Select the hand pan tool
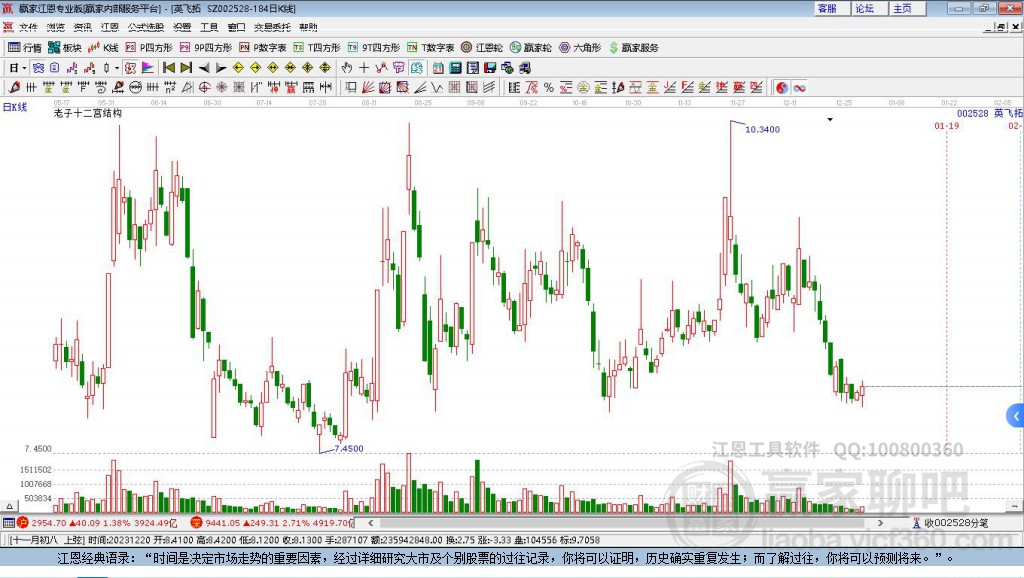This screenshot has height=578, width=1024. click(x=347, y=68)
